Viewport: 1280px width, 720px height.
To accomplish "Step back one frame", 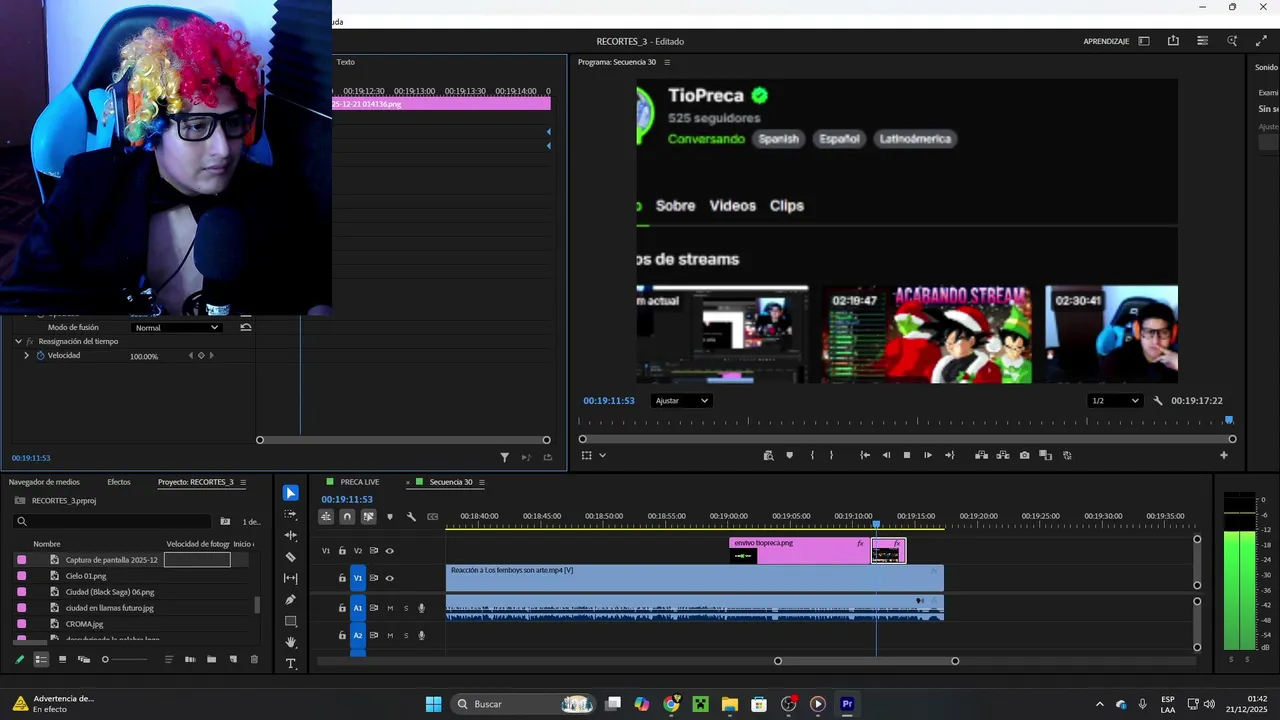I will [x=886, y=455].
